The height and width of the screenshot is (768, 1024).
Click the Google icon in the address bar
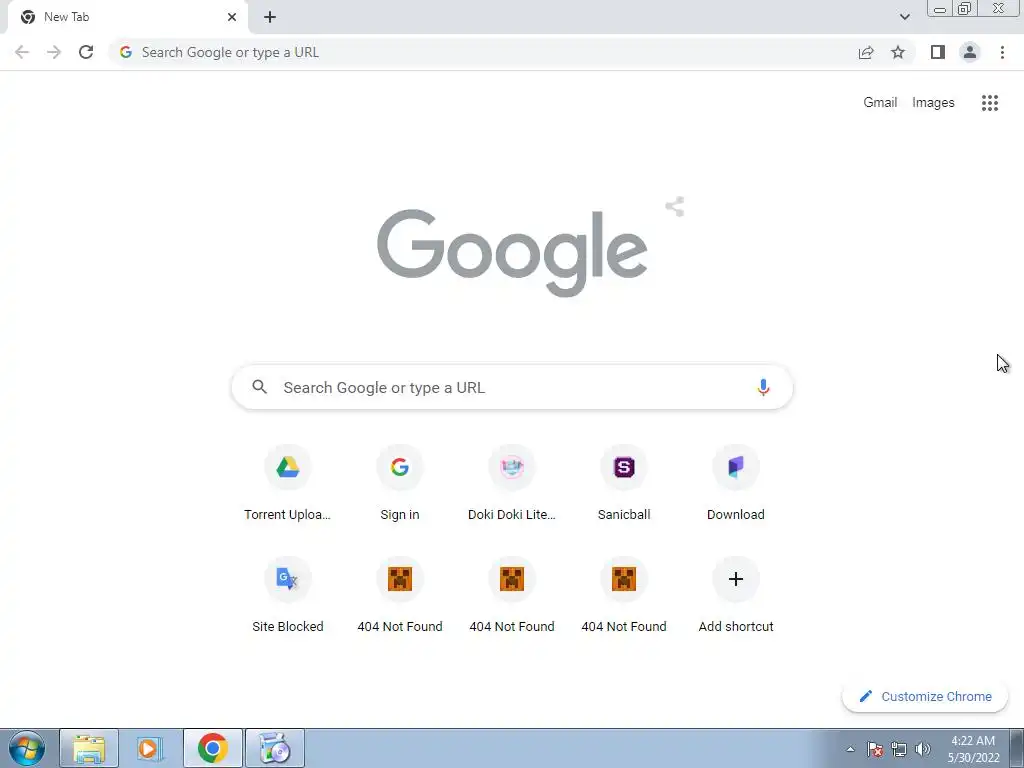click(x=126, y=52)
